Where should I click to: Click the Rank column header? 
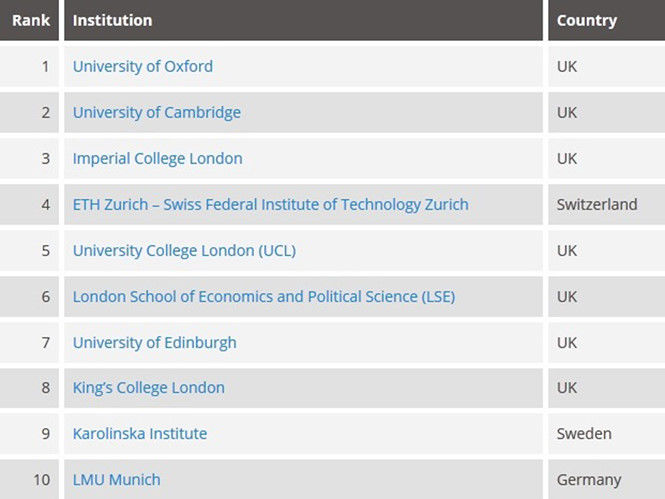tap(31, 20)
